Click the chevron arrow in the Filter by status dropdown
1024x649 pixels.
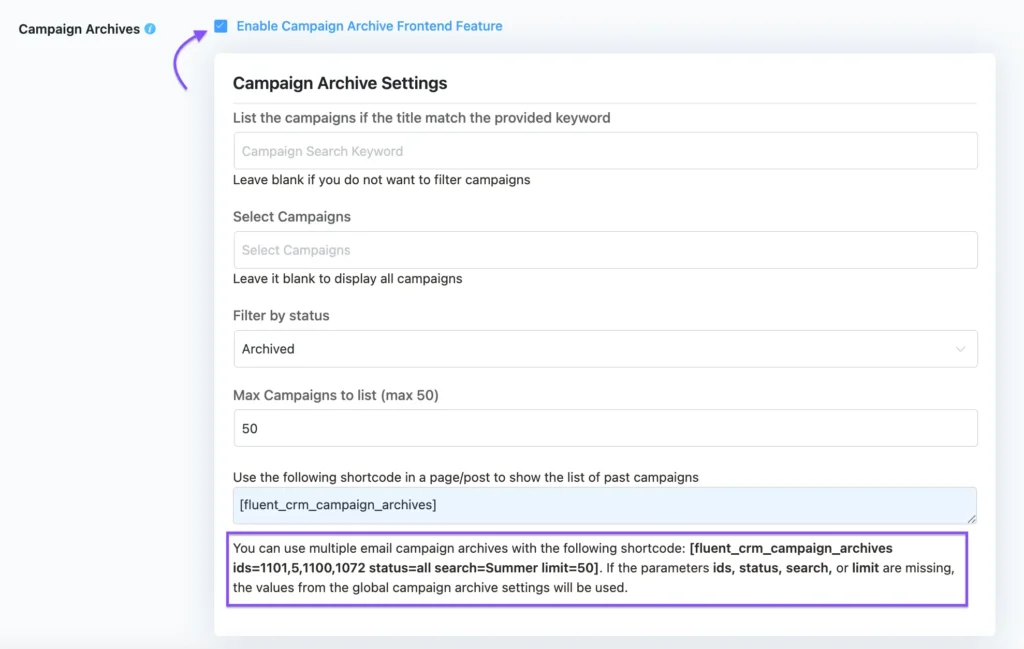tap(960, 349)
